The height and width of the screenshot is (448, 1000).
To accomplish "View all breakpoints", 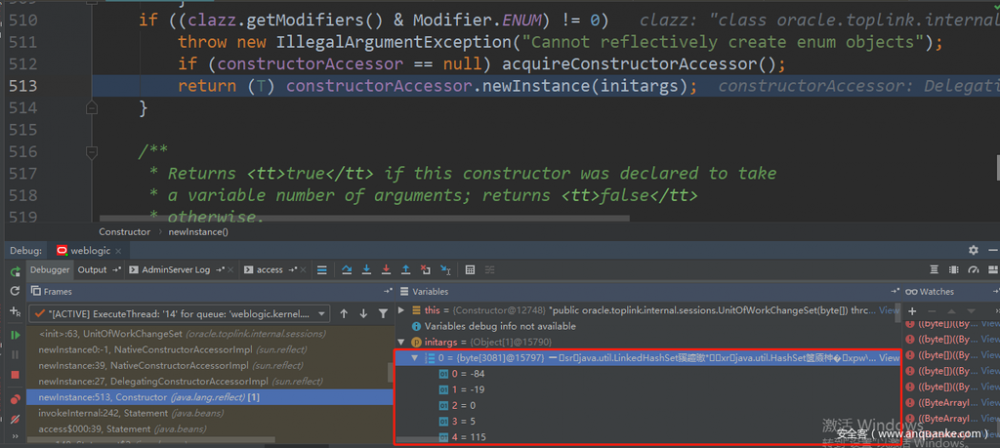I will tap(15, 399).
